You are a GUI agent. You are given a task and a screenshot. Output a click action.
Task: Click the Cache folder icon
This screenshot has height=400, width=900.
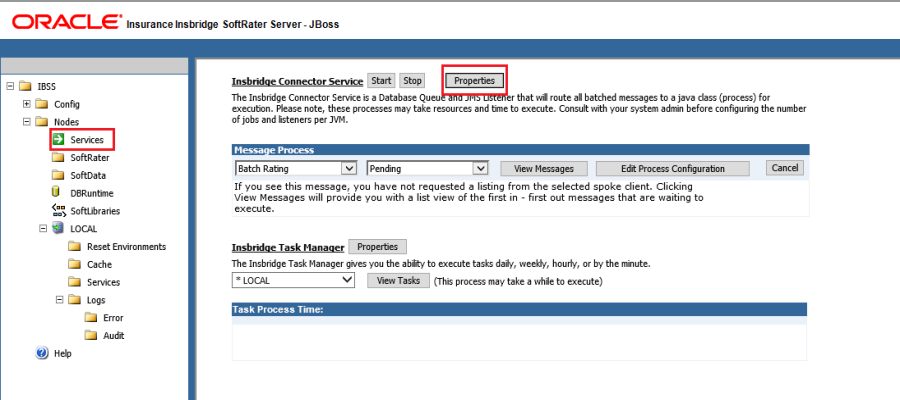74,264
